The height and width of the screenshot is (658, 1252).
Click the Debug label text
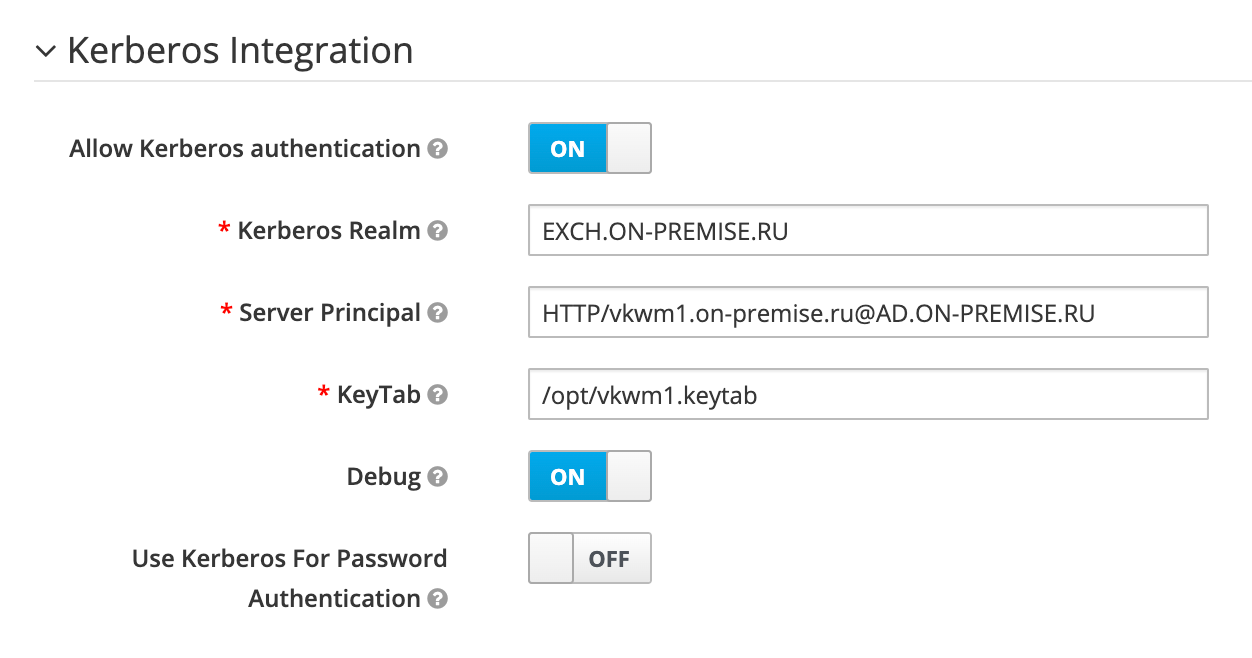383,477
